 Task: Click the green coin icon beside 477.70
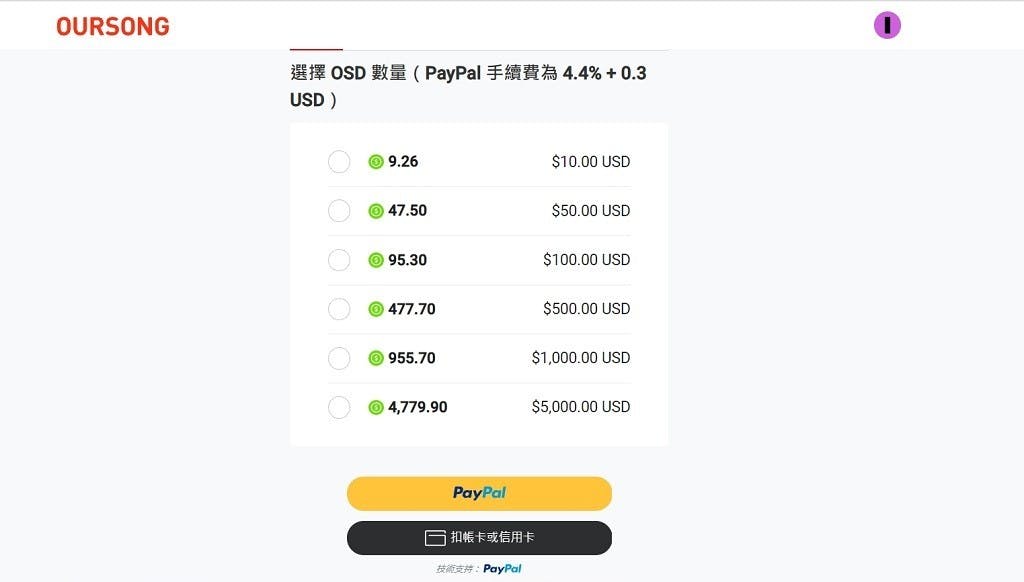376,309
